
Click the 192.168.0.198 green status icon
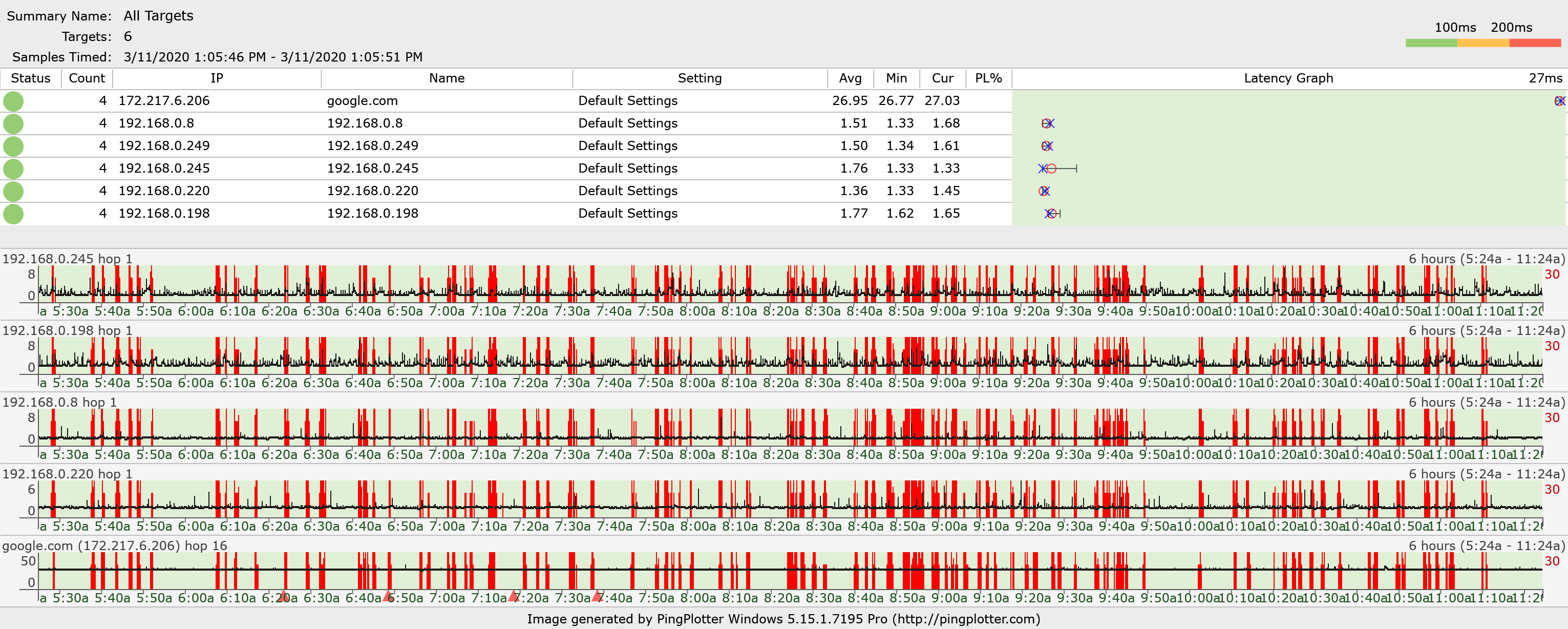[x=13, y=214]
